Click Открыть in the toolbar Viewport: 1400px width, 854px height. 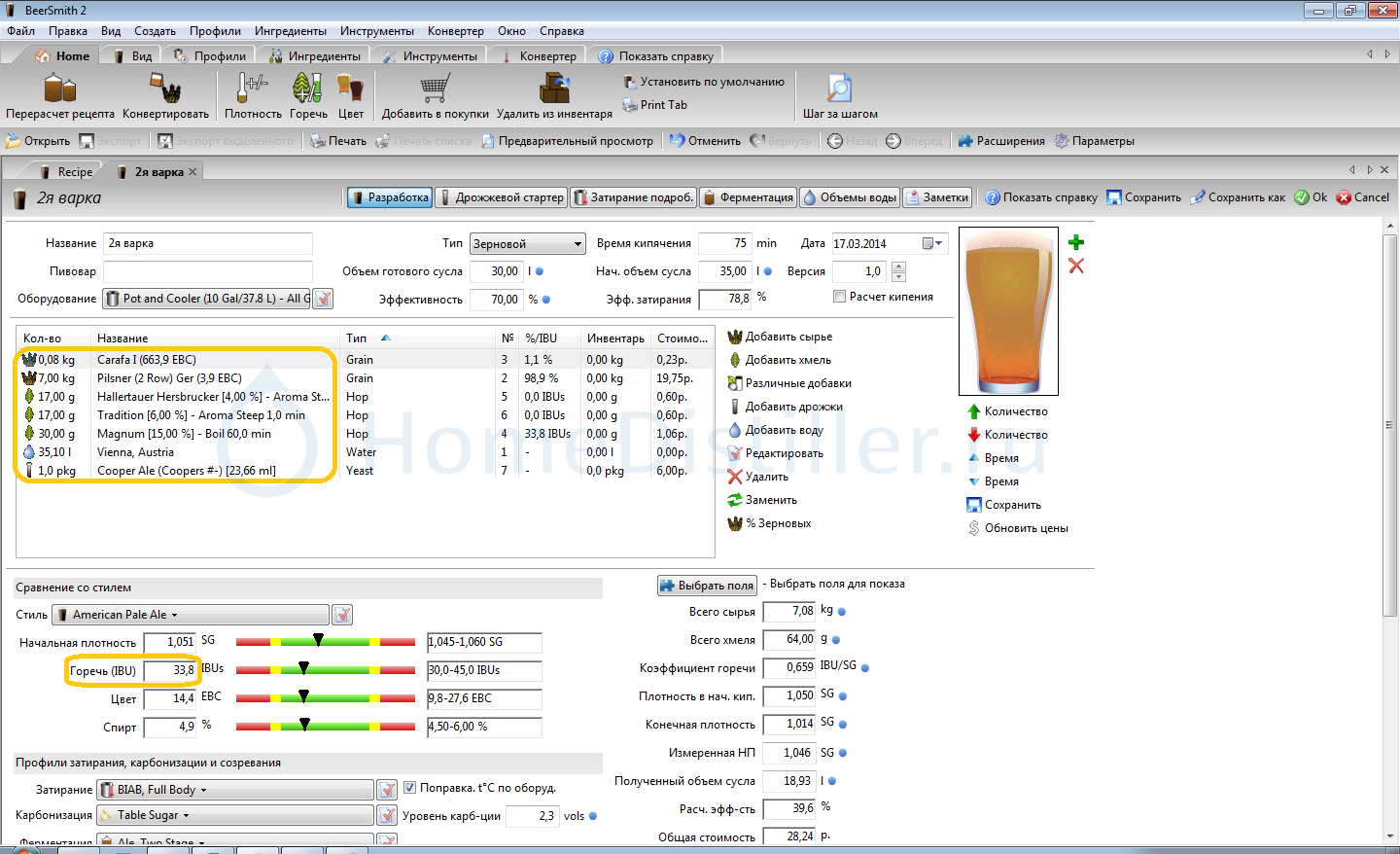38,141
